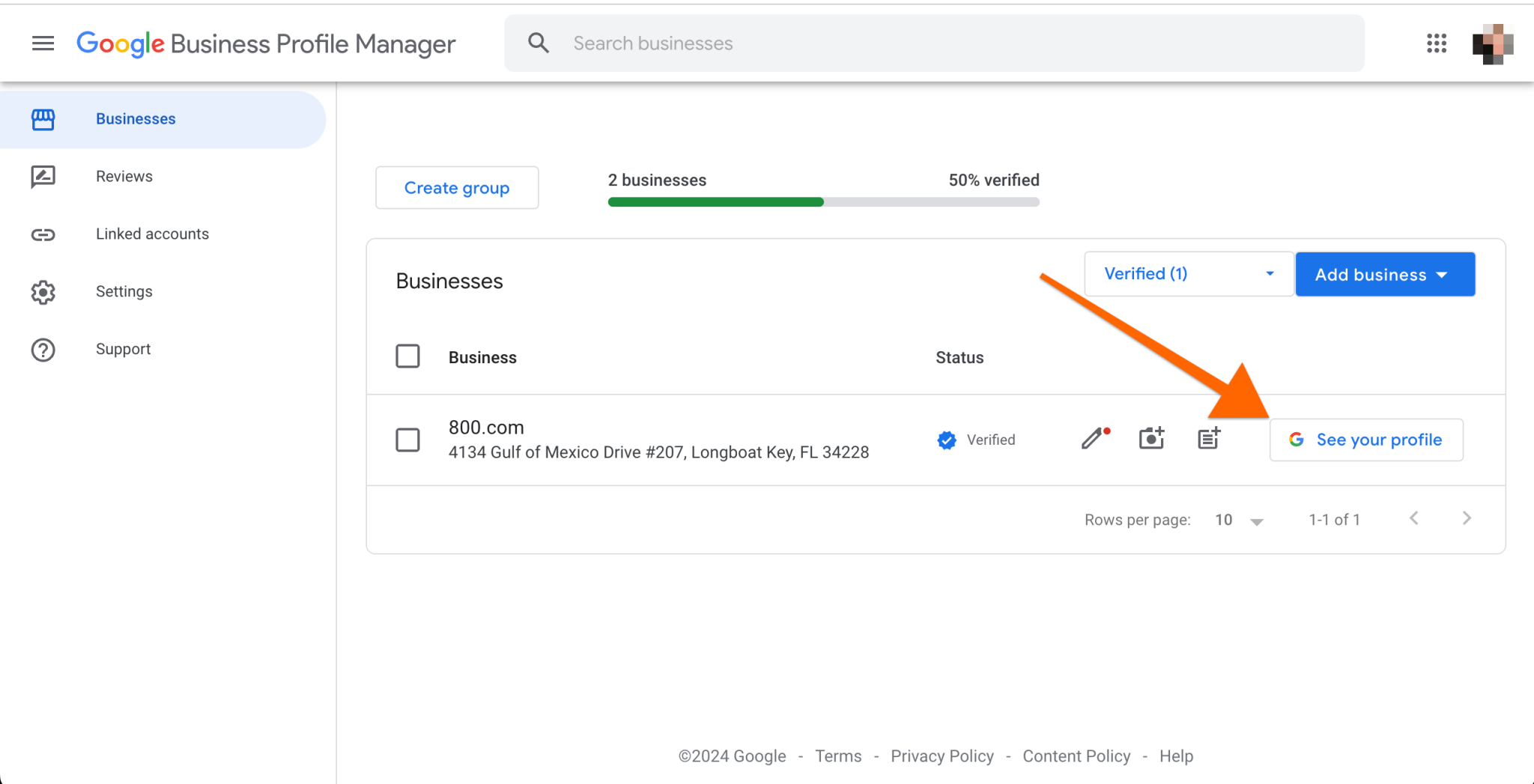Image resolution: width=1534 pixels, height=784 pixels.
Task: Click See your profile button
Action: (1366, 440)
